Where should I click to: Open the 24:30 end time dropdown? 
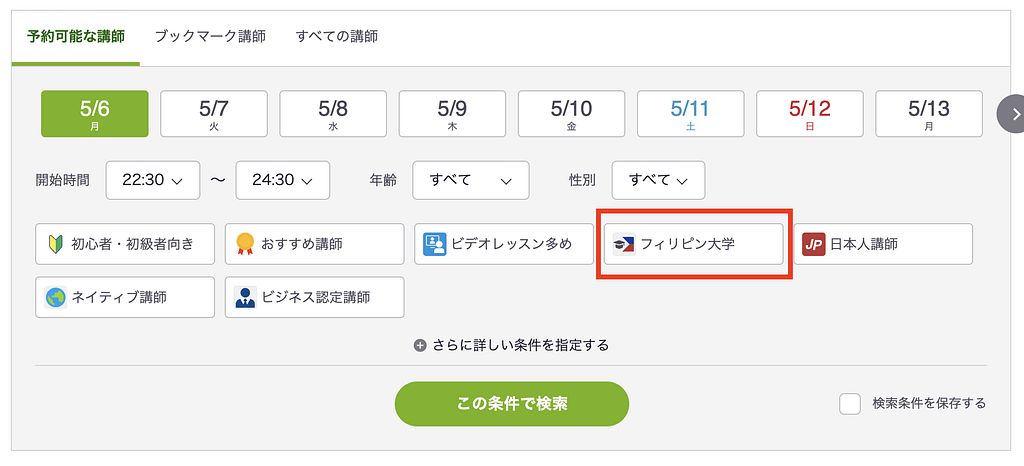(282, 181)
